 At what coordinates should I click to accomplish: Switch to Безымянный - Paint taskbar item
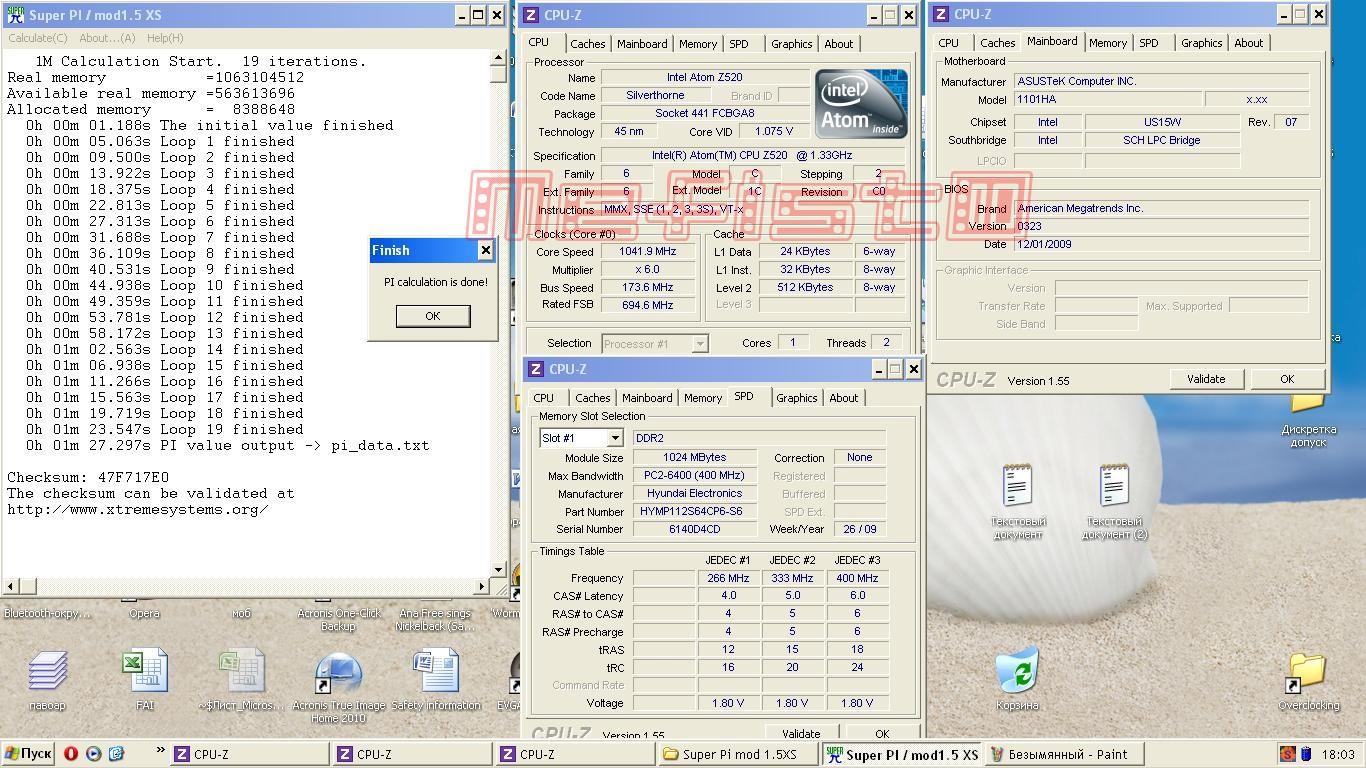pyautogui.click(x=1066, y=755)
